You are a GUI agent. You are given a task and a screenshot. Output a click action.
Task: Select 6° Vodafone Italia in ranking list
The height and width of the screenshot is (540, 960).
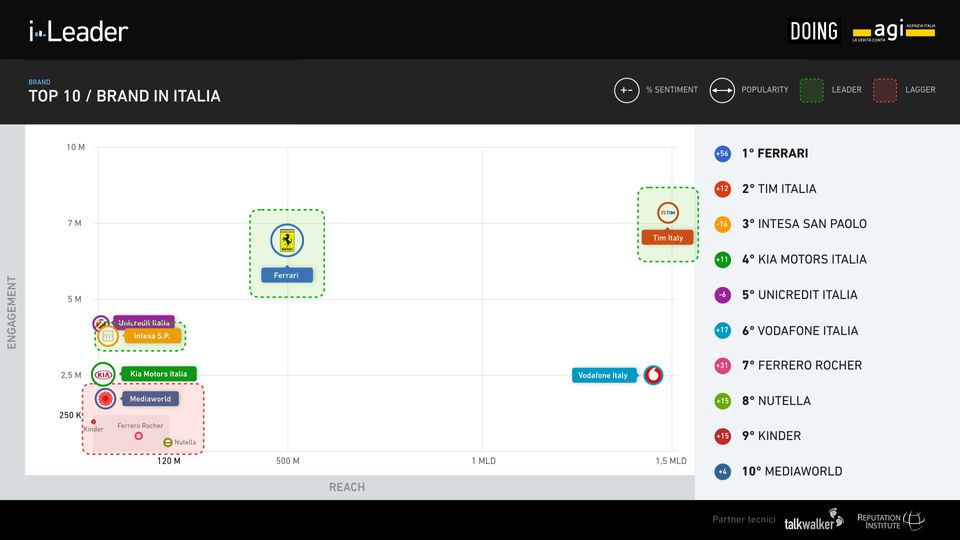pyautogui.click(x=799, y=330)
